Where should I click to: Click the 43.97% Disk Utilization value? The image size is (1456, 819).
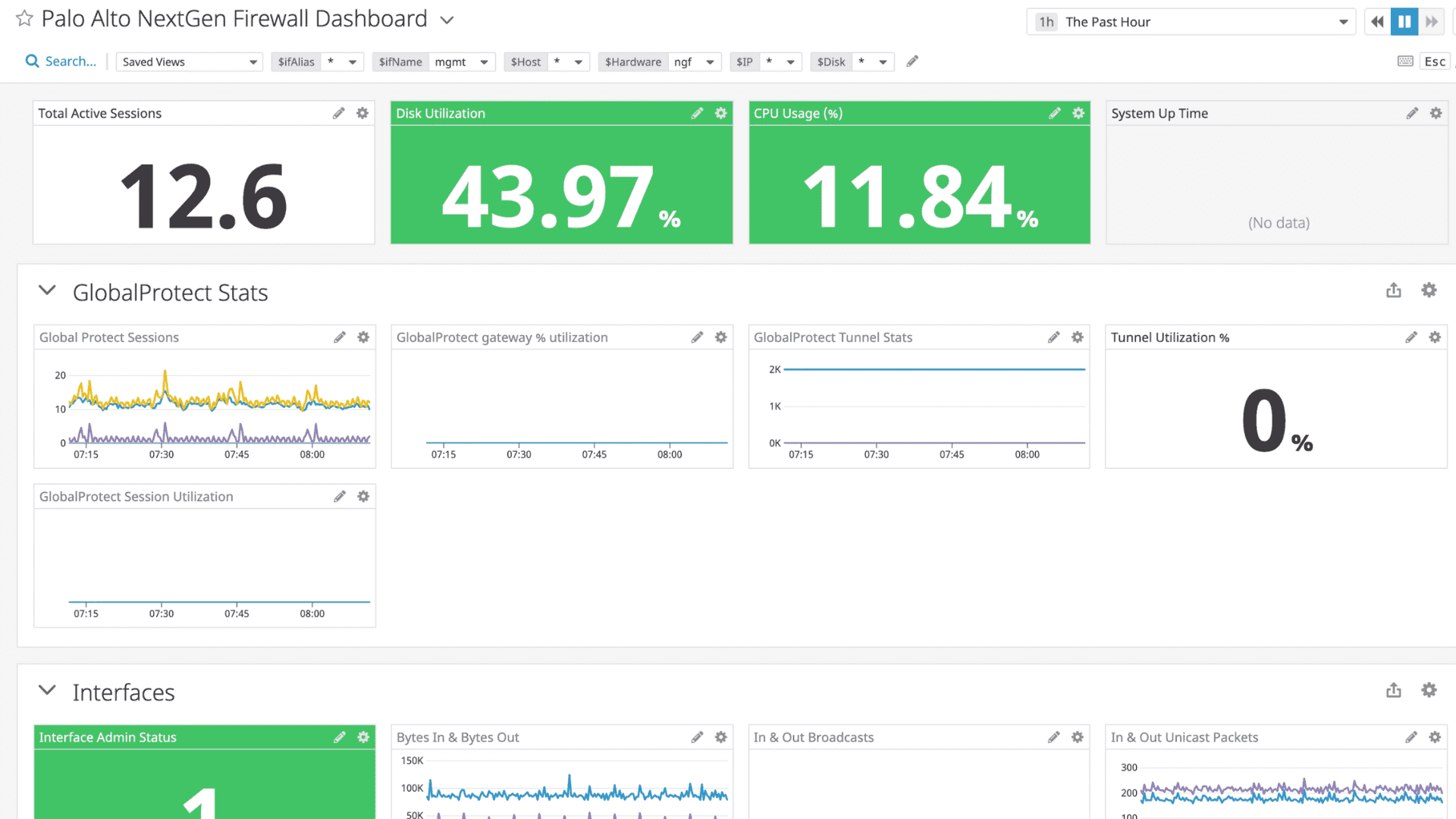tap(561, 197)
